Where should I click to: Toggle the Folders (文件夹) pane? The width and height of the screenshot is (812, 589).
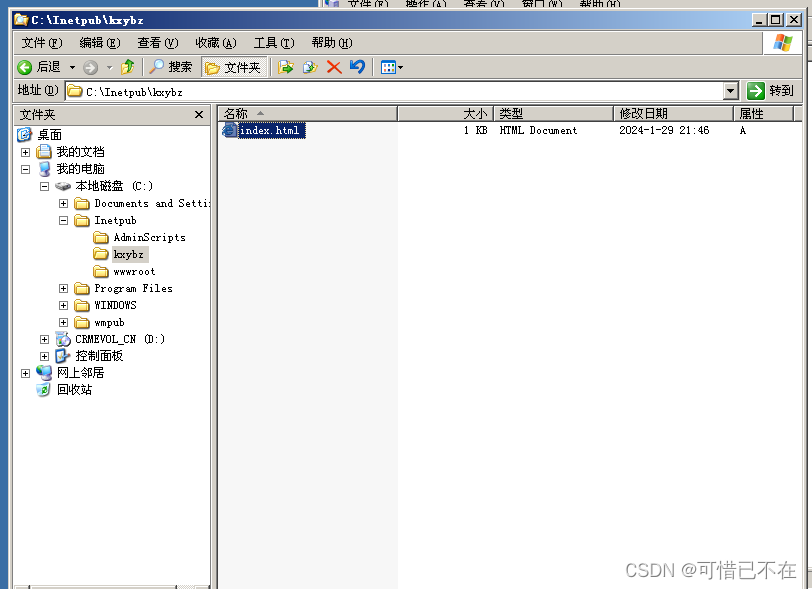point(234,67)
